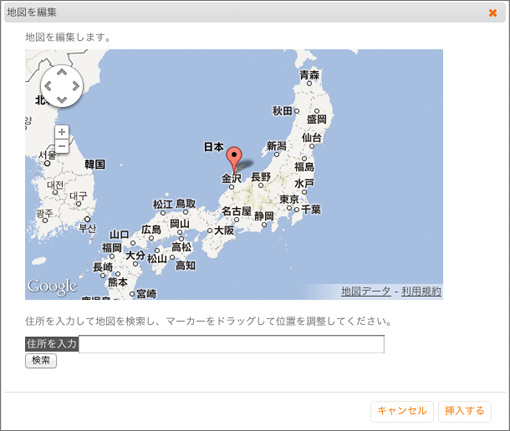Click the 鳥取 city label
This screenshot has height=431, width=510.
tap(186, 203)
